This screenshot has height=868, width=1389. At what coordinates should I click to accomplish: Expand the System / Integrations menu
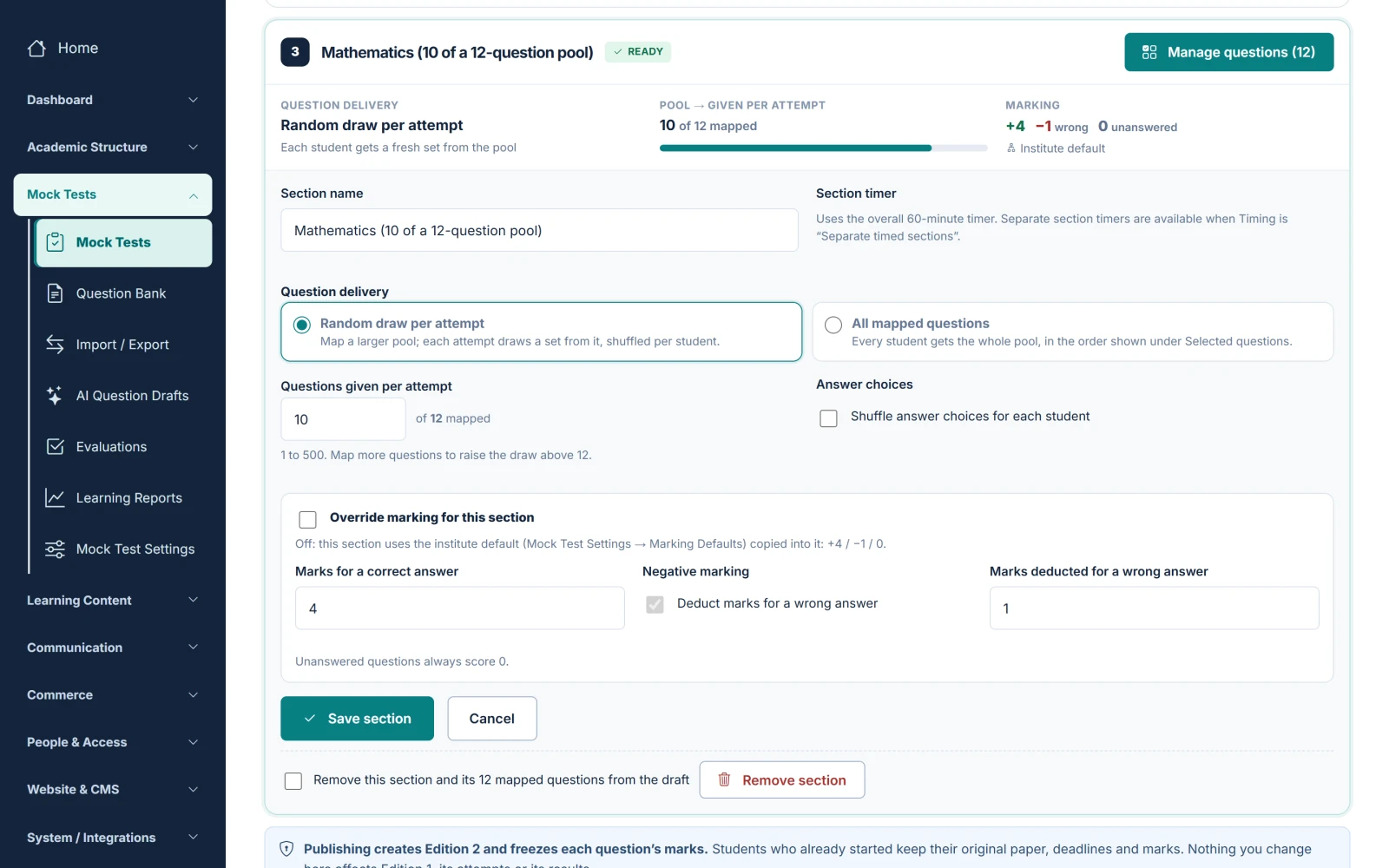pos(113,838)
